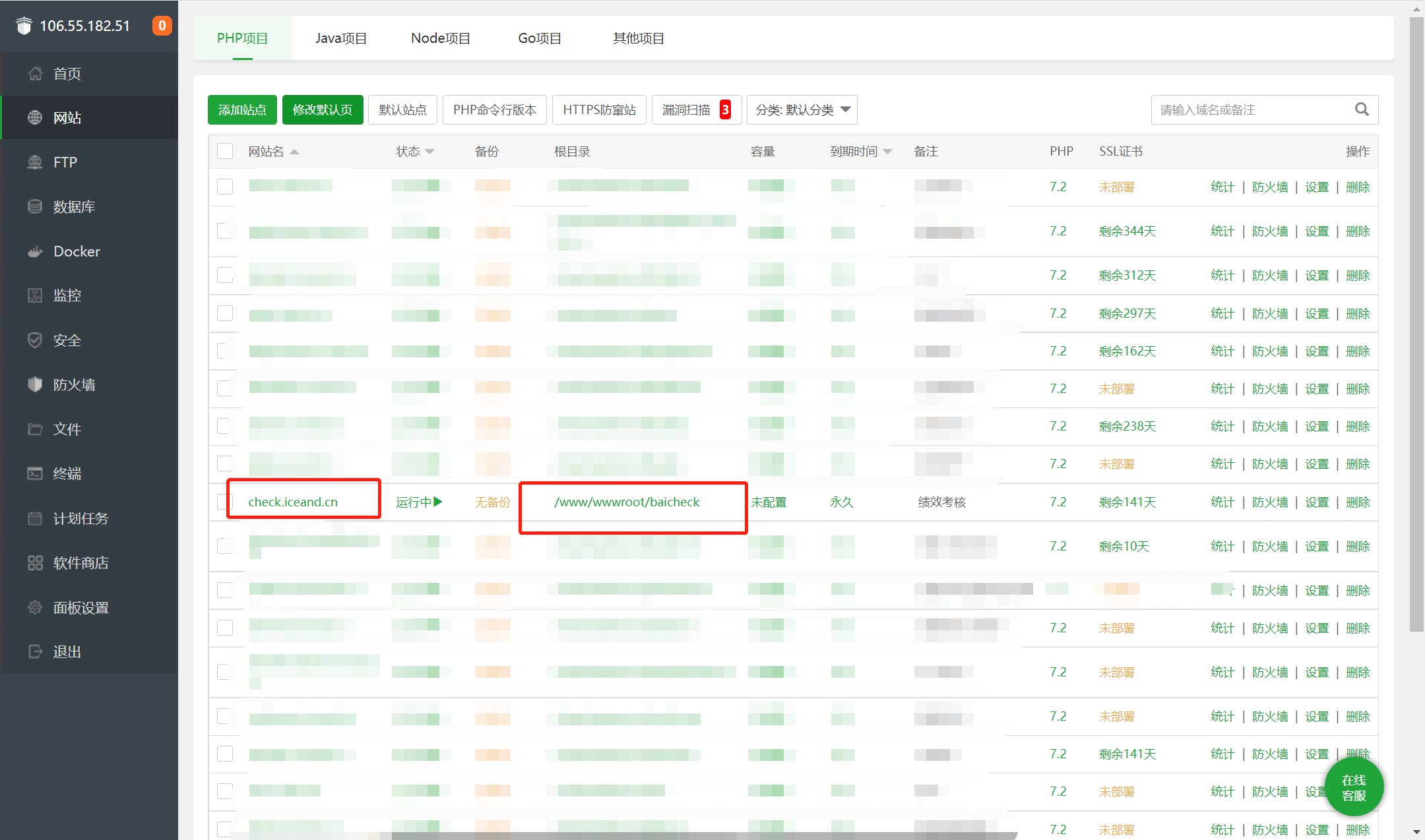Viewport: 1425px width, 840px height.
Task: Click the search magnifier icon
Action: 1362,109
